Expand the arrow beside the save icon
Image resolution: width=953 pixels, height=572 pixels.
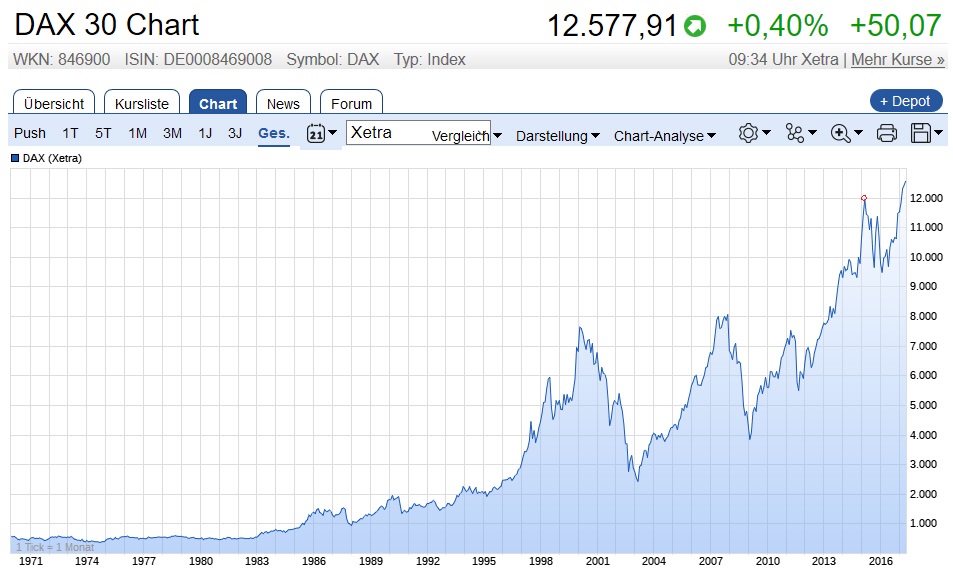click(x=939, y=133)
